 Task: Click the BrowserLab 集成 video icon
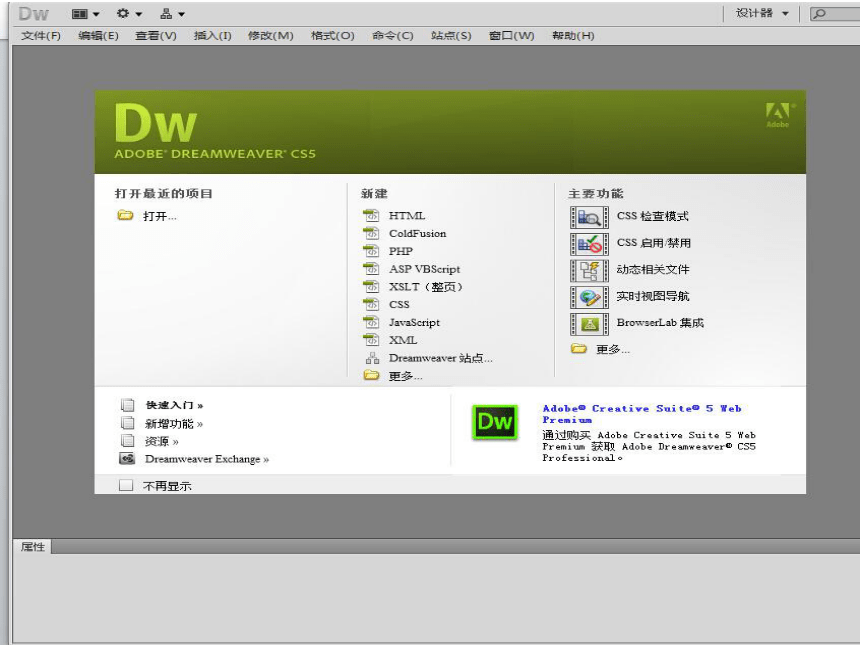[589, 324]
